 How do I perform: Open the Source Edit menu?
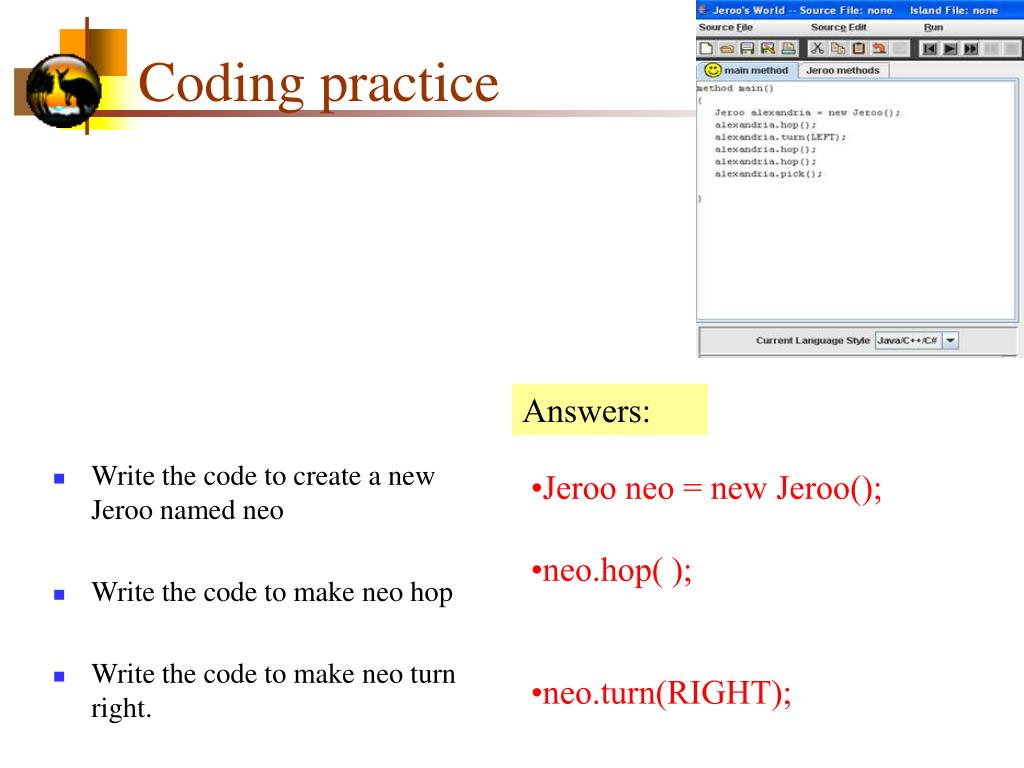[x=839, y=27]
